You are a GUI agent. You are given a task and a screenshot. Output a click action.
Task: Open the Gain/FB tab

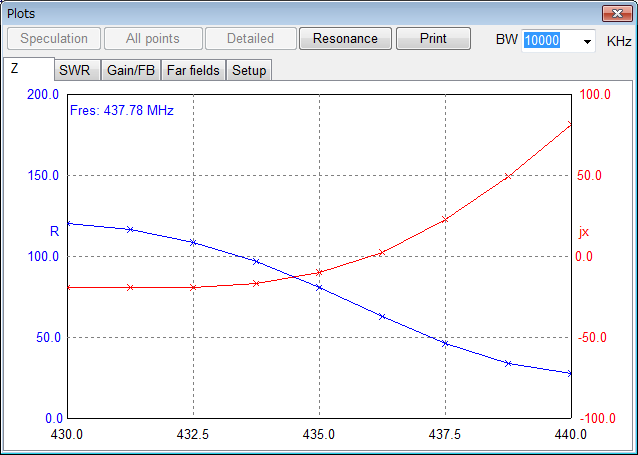pos(131,70)
